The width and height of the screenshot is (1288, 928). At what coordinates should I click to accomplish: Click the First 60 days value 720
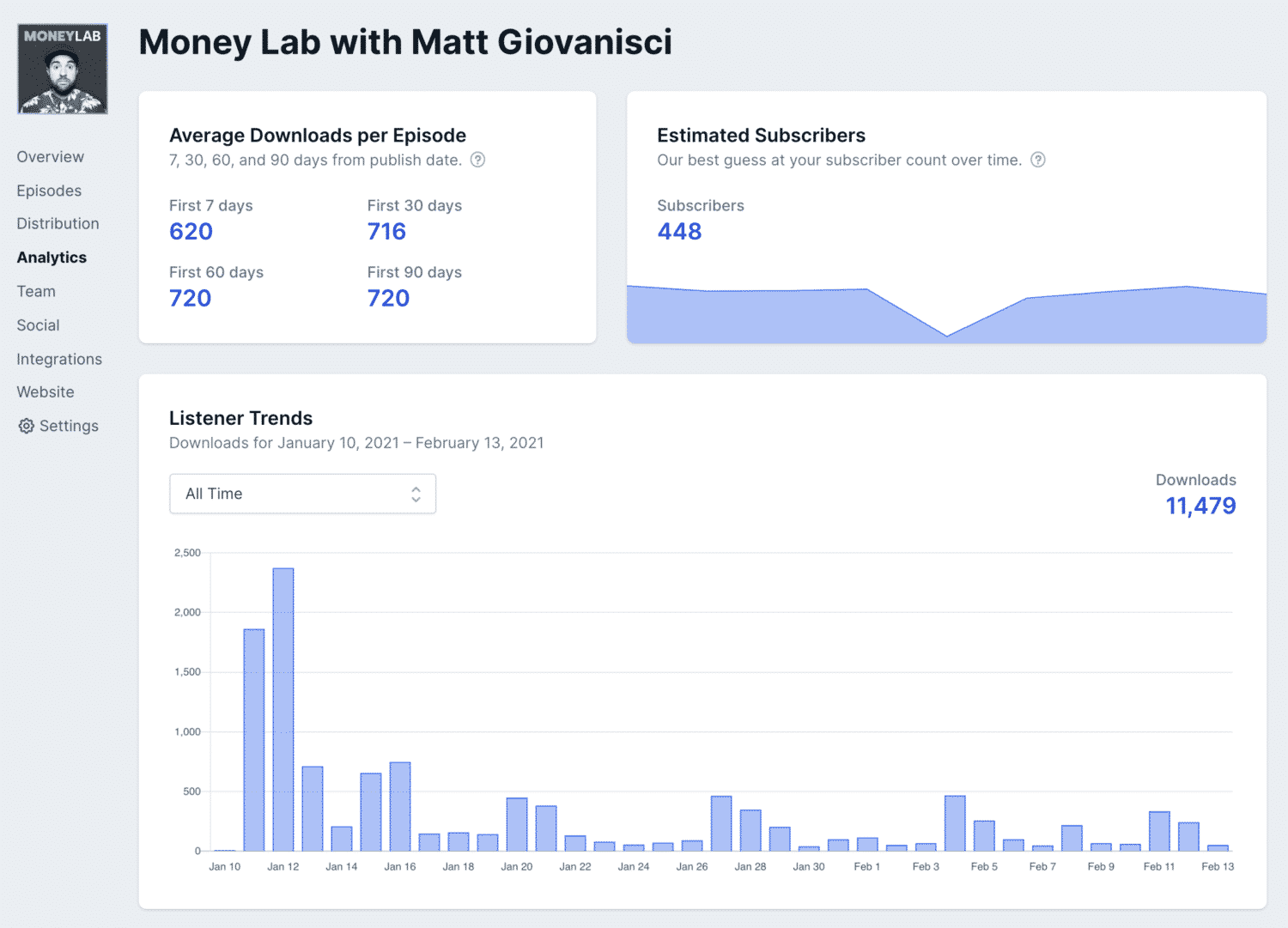191,299
